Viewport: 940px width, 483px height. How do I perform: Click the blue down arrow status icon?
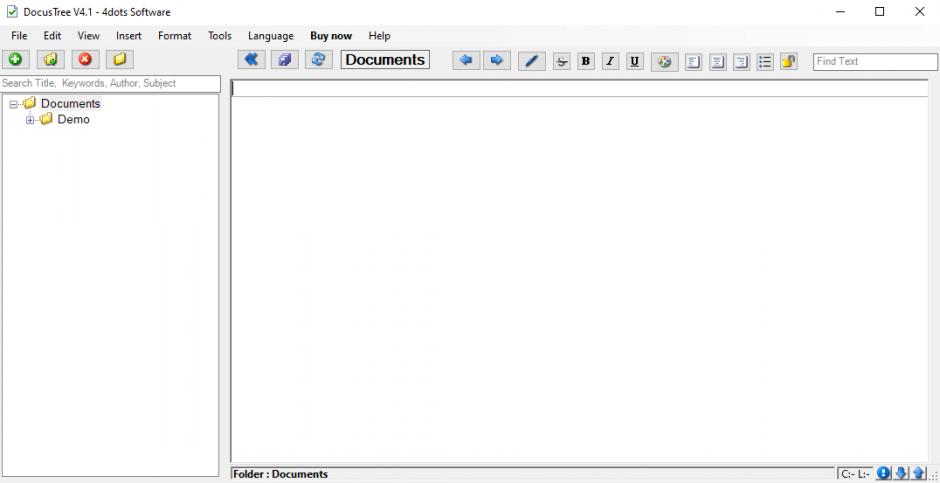pos(900,473)
